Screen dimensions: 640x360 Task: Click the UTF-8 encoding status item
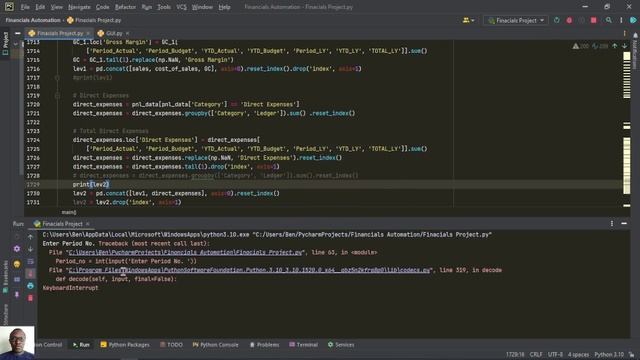pyautogui.click(x=555, y=355)
